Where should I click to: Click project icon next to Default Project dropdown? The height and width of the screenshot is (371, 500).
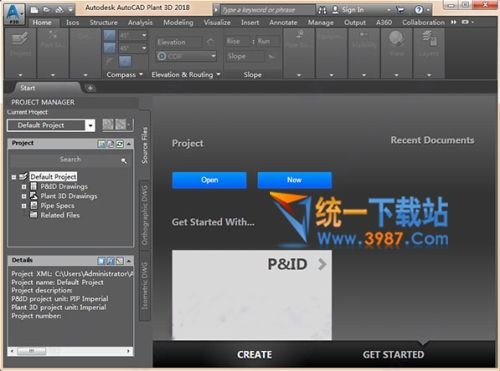coord(108,125)
